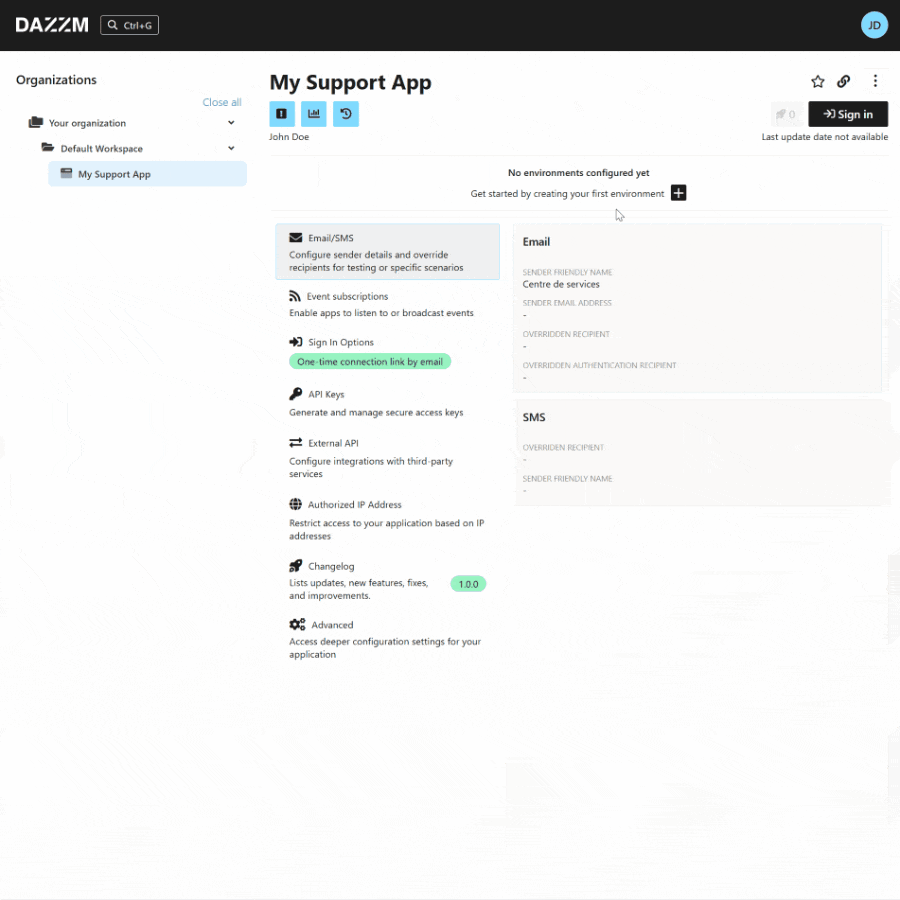Collapse the Your organization tree node
Viewport: 900px width, 900px height.
tap(231, 123)
